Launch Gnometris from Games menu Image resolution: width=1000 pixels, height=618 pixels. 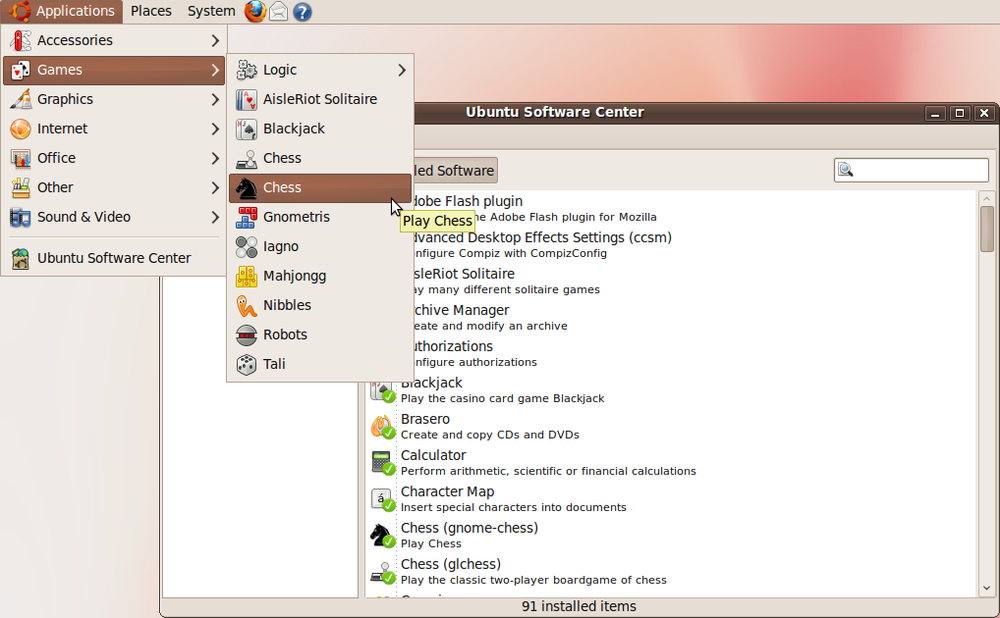pyautogui.click(x=320, y=217)
